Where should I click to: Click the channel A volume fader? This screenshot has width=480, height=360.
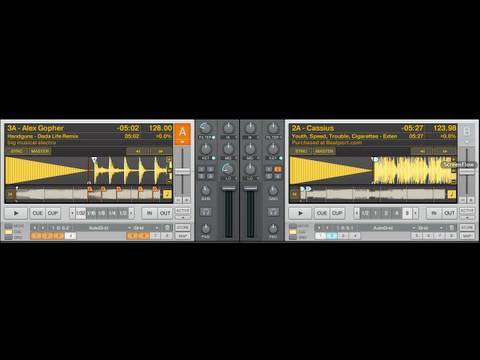click(x=229, y=188)
